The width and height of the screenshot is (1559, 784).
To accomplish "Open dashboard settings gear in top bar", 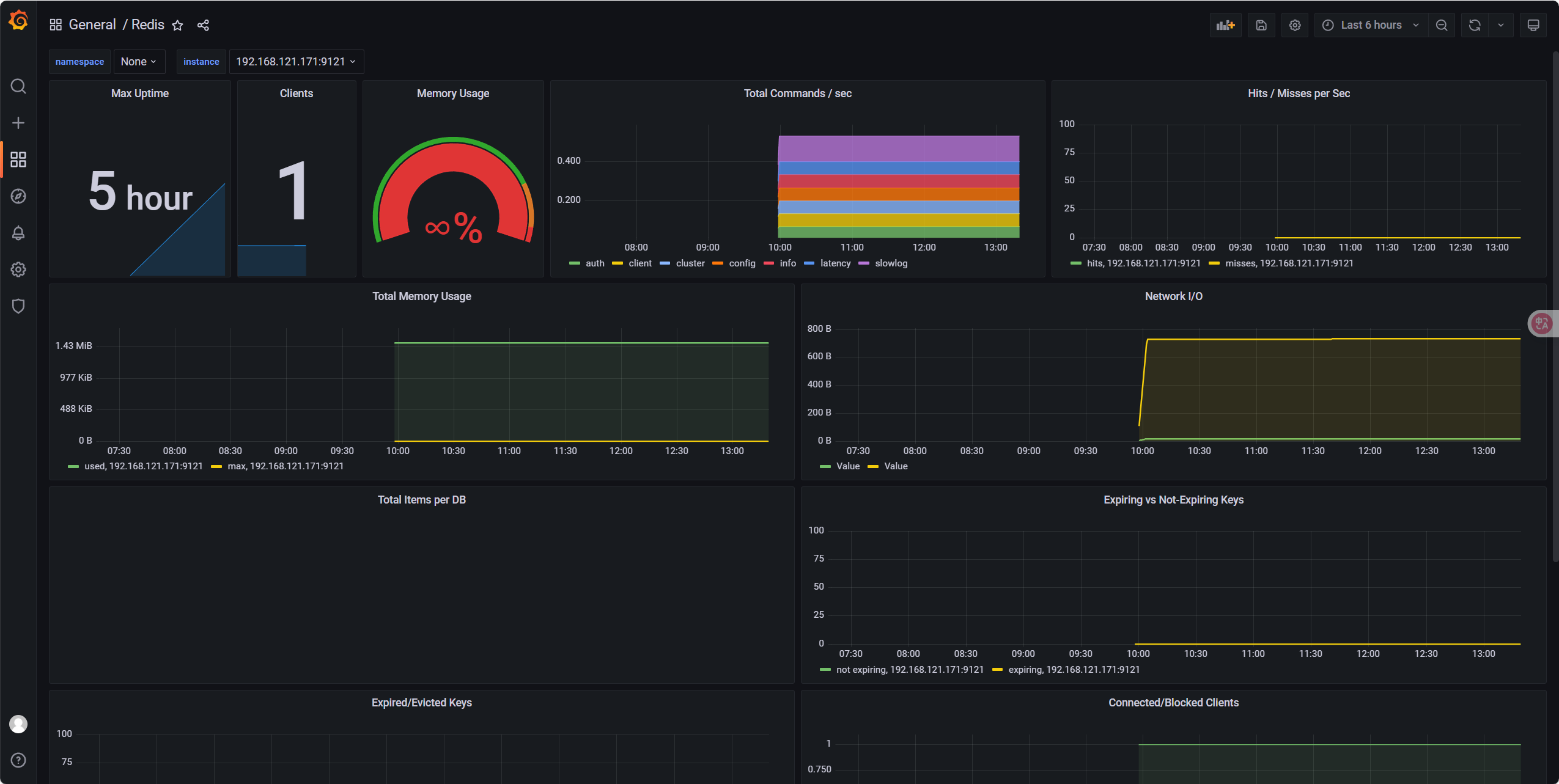I will coord(1294,25).
